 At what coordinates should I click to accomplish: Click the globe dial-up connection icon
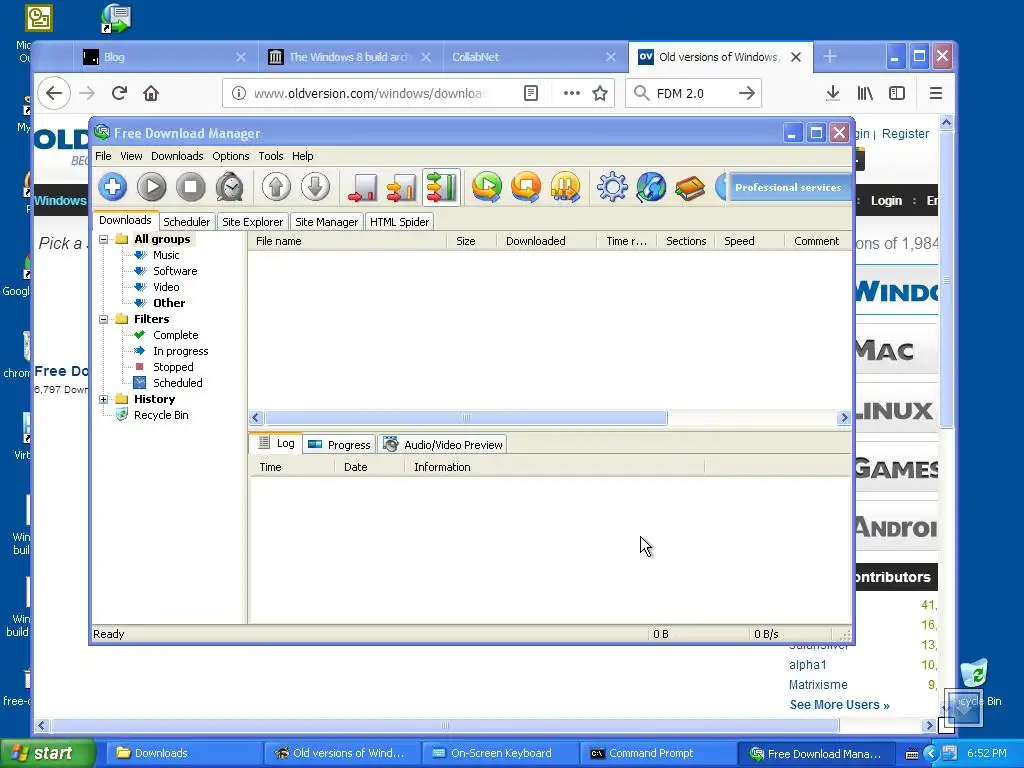pos(651,187)
